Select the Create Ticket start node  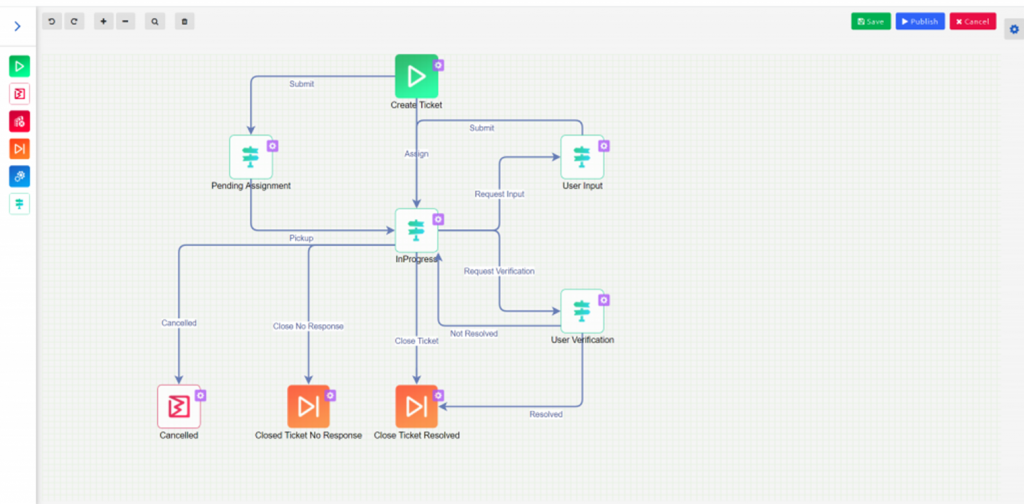[416, 76]
